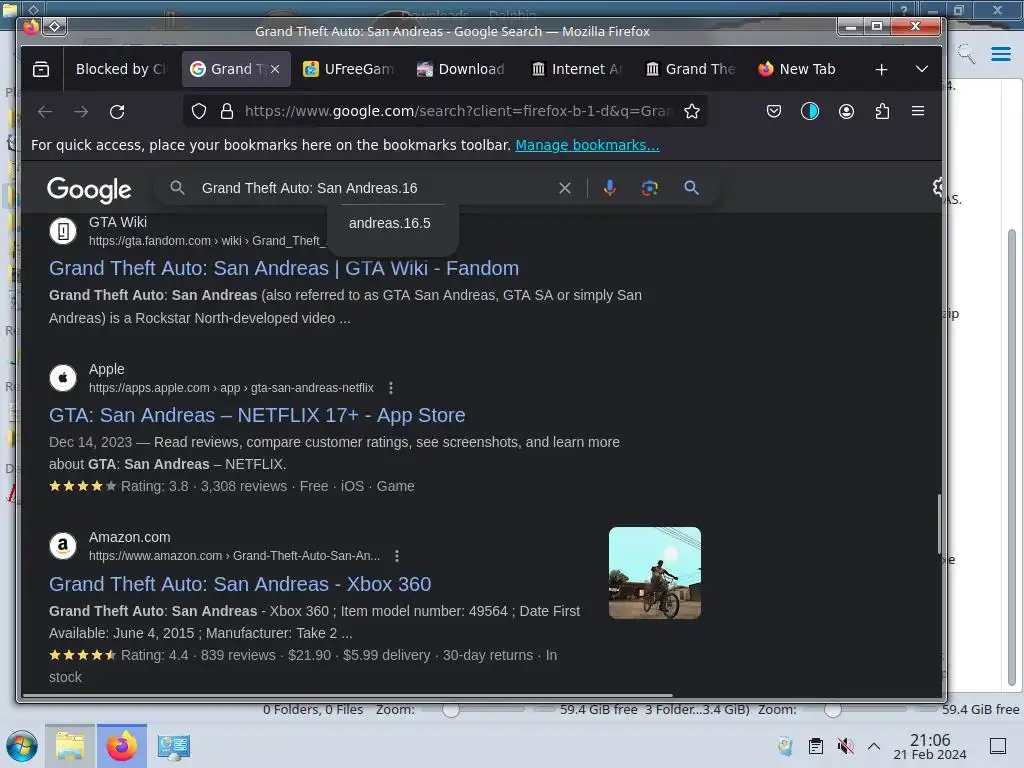Click the Amazon.com site favicon
Screen dimensions: 1024x768
(63, 546)
